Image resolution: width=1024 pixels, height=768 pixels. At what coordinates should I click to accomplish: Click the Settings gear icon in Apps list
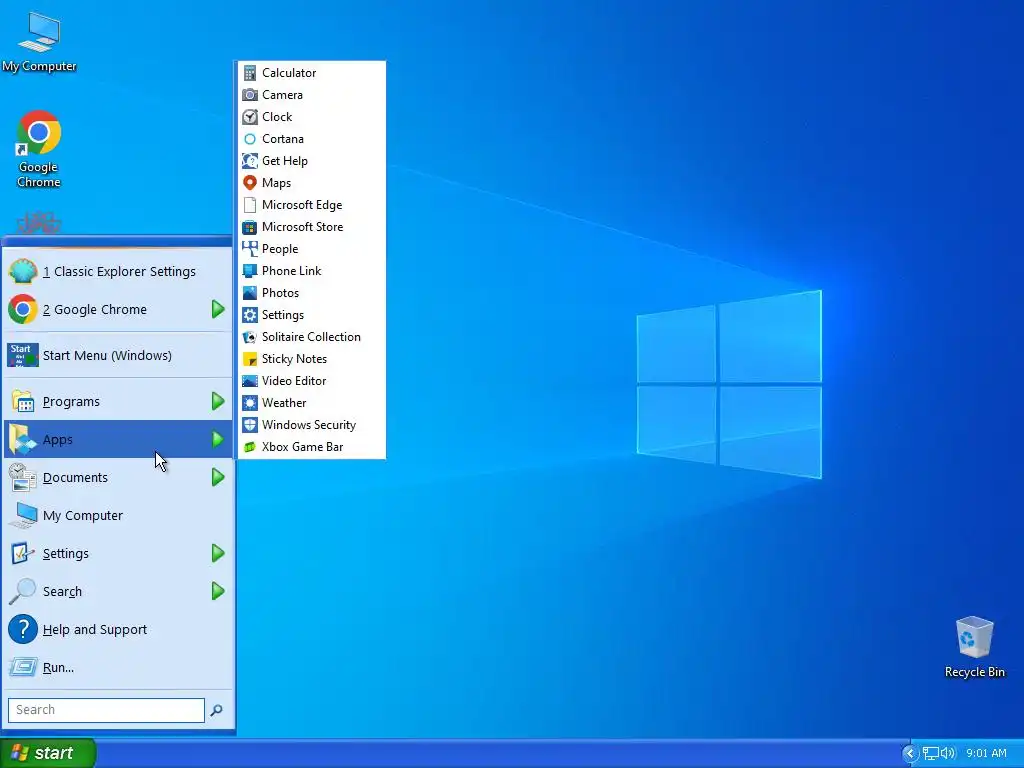[249, 315]
